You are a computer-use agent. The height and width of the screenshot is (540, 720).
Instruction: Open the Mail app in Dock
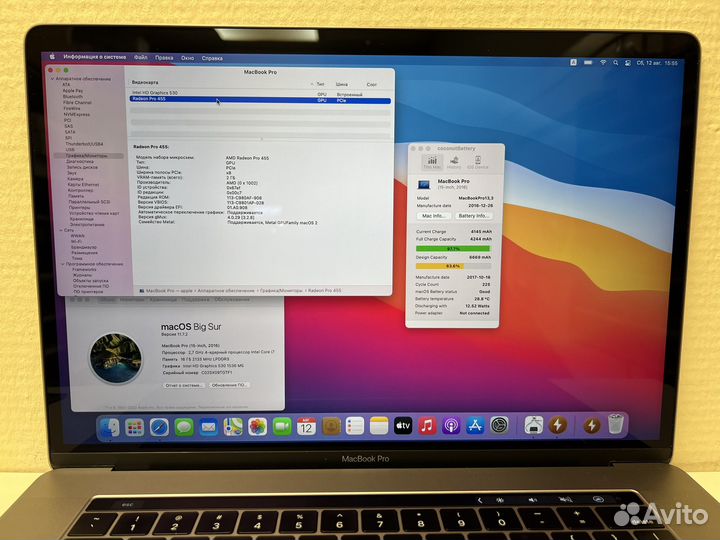pos(208,427)
